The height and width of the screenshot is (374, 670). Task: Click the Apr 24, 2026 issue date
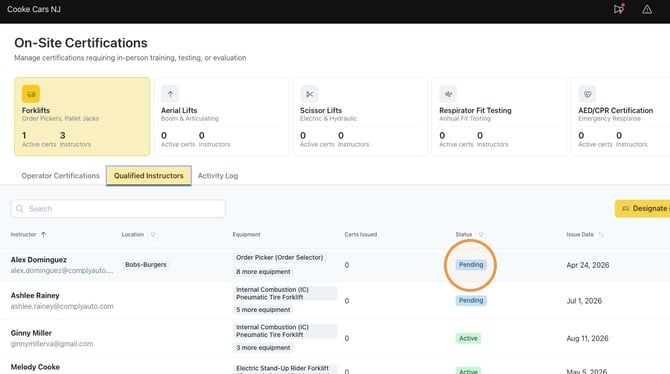(588, 265)
